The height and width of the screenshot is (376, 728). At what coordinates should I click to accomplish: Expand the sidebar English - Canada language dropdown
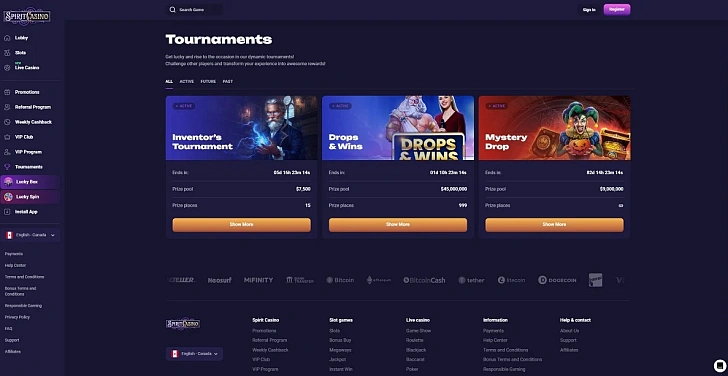[30, 235]
